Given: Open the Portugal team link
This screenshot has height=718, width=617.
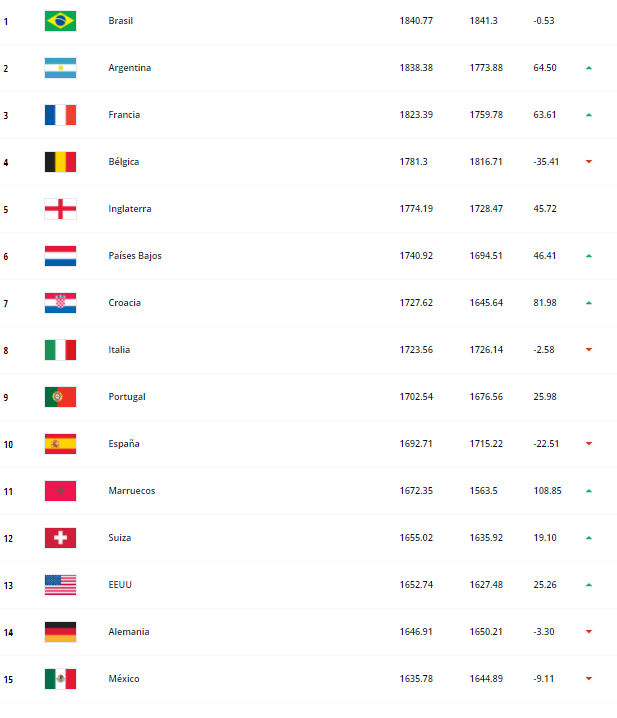Looking at the screenshot, I should 127,397.
